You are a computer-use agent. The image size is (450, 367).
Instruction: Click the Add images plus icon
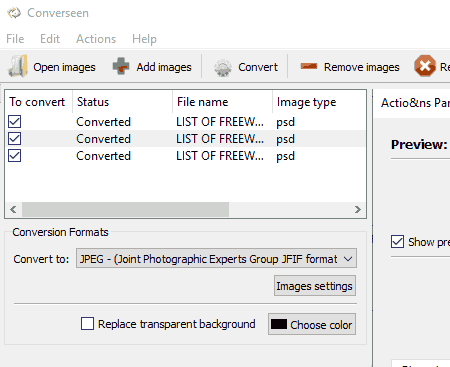click(x=121, y=66)
